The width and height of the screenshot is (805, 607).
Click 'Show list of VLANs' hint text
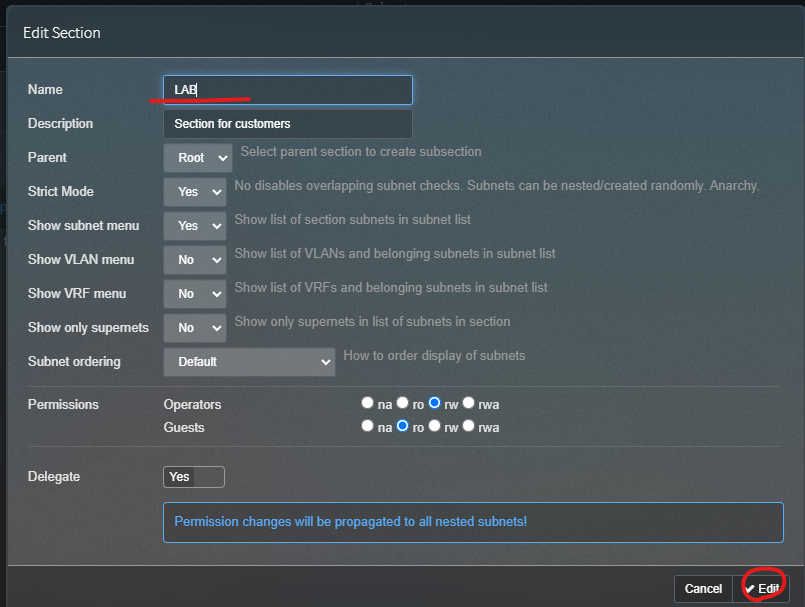[x=395, y=254]
